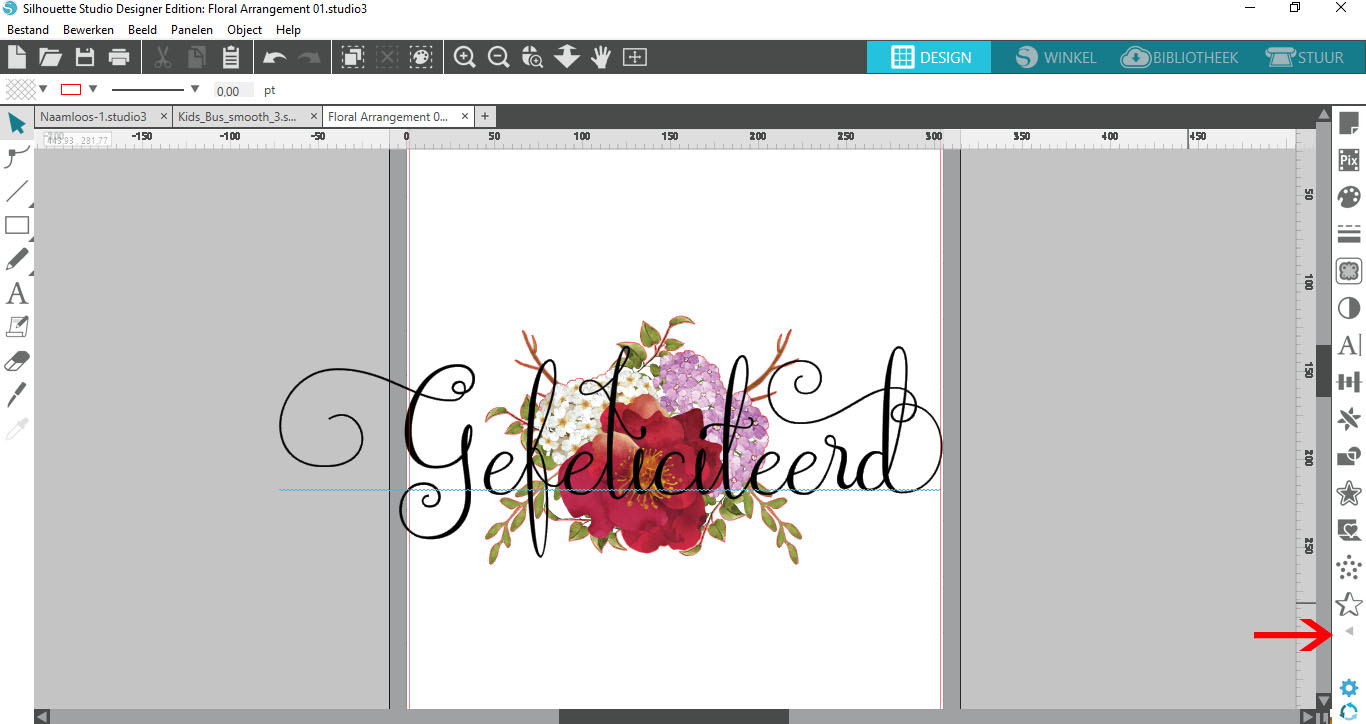
Task: Zoom out with the magnifier minus icon
Action: coord(498,57)
